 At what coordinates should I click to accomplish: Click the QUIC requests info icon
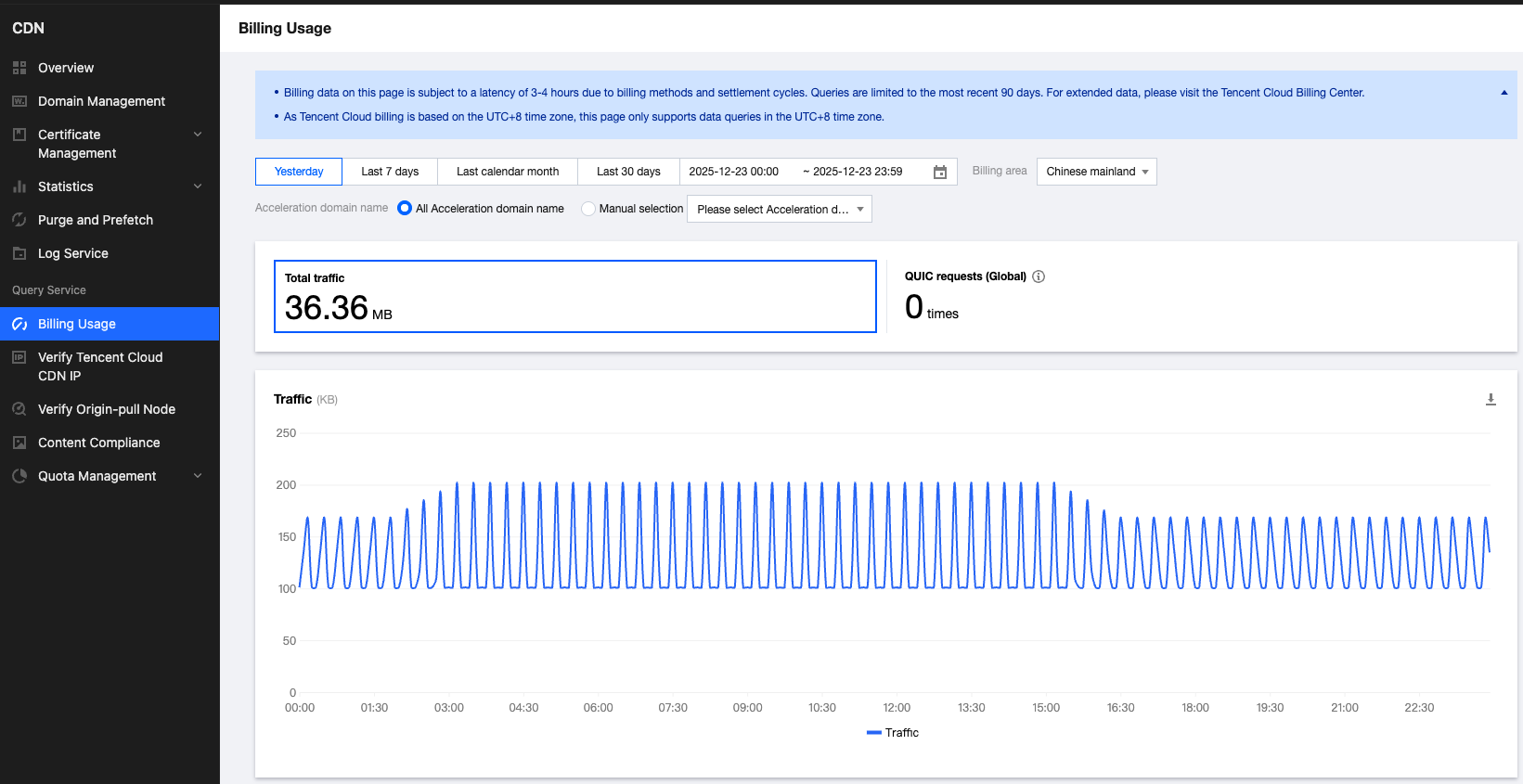click(1039, 276)
